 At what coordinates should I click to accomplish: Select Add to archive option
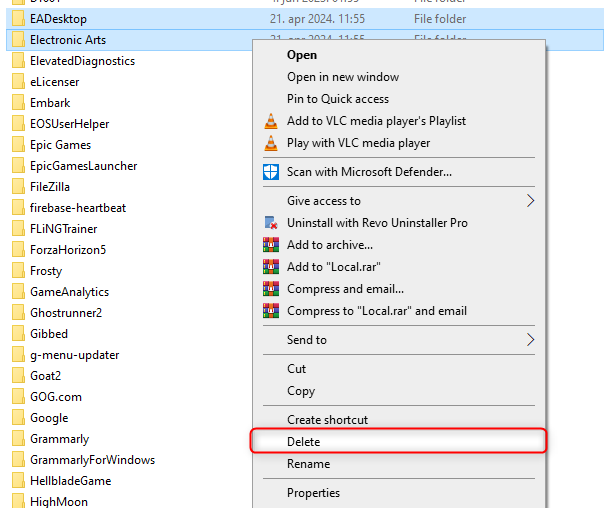(x=399, y=245)
